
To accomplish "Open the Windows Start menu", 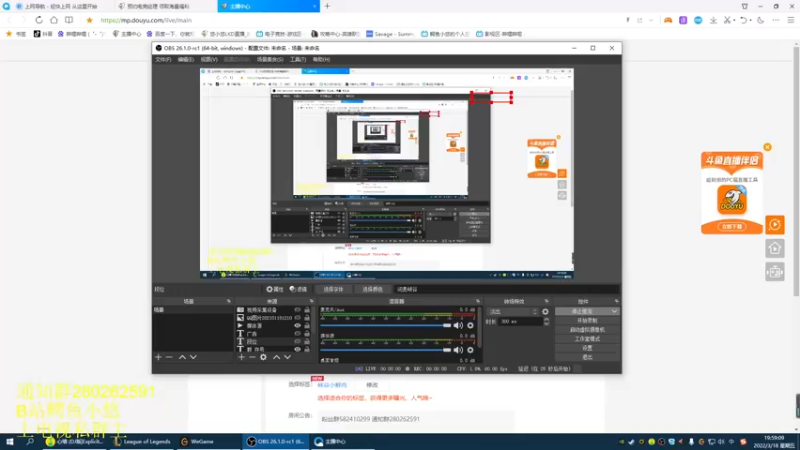I will pos(10,442).
